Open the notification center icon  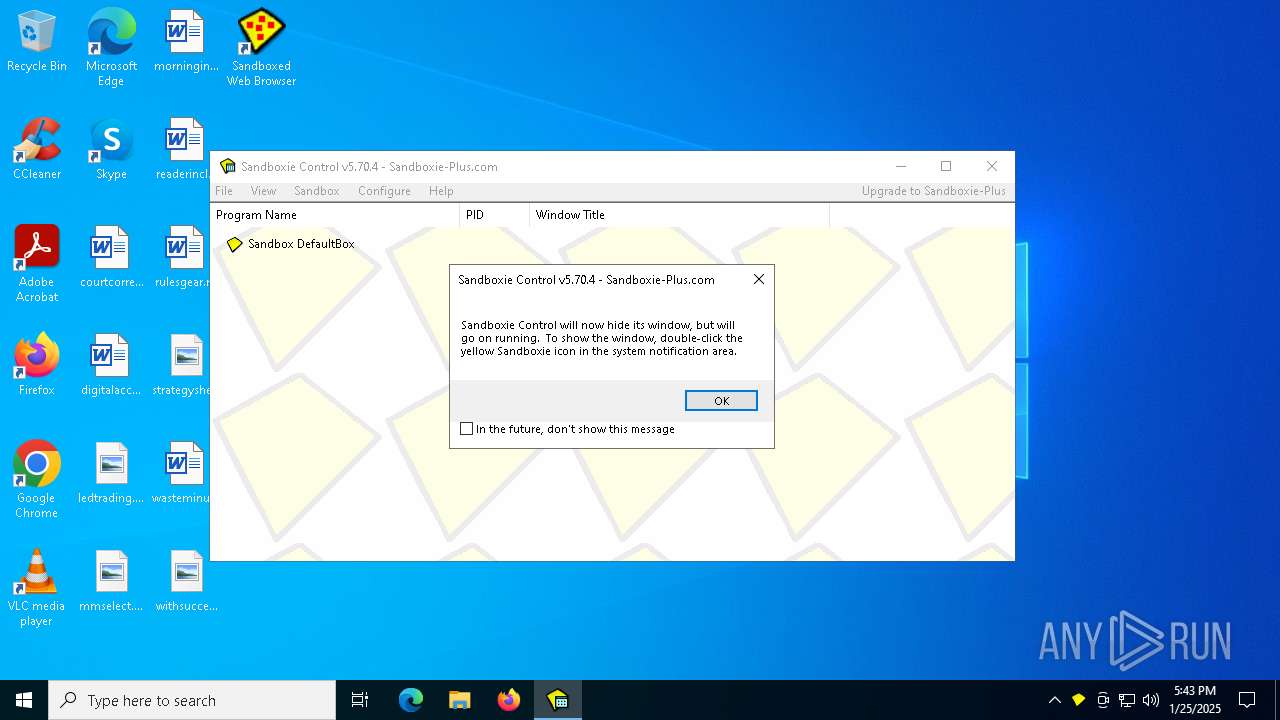(1247, 700)
